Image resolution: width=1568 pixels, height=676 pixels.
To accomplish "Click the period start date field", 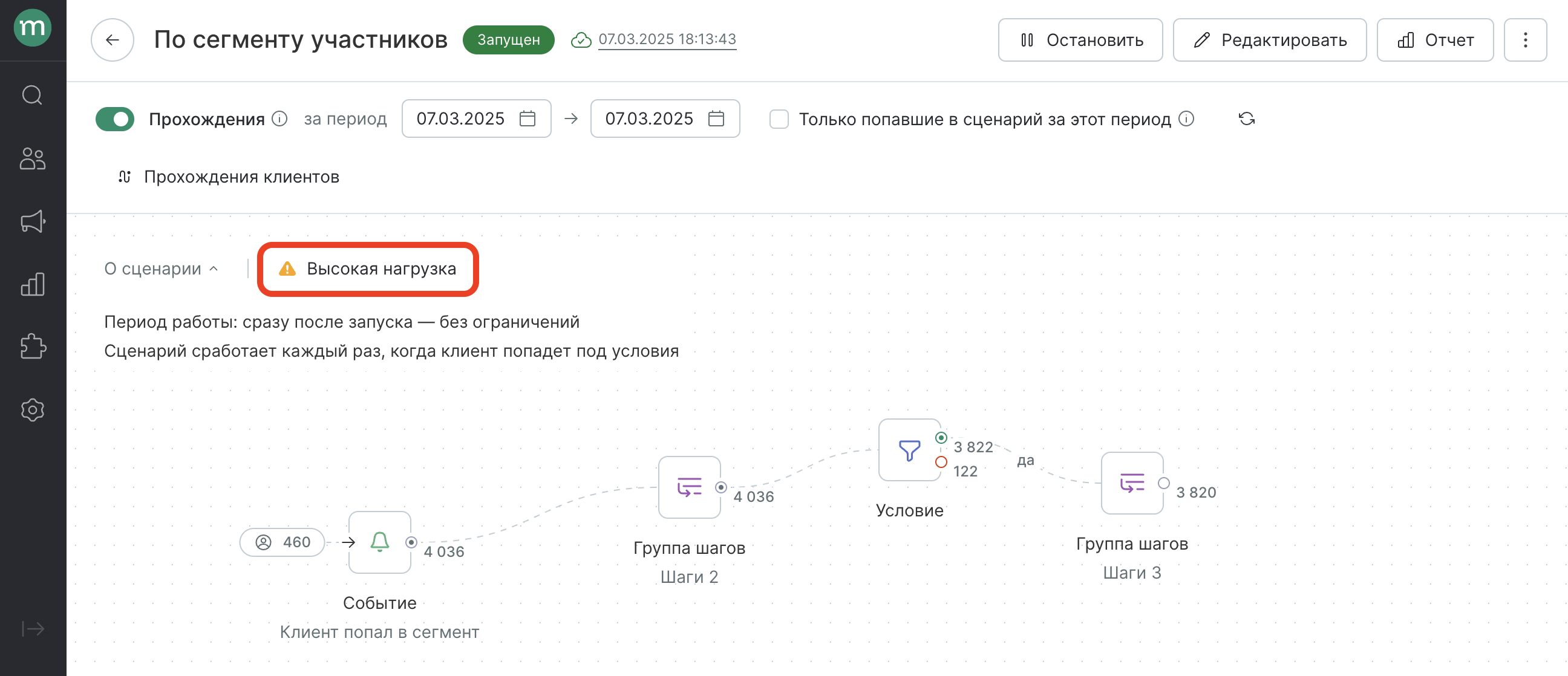I will click(477, 119).
